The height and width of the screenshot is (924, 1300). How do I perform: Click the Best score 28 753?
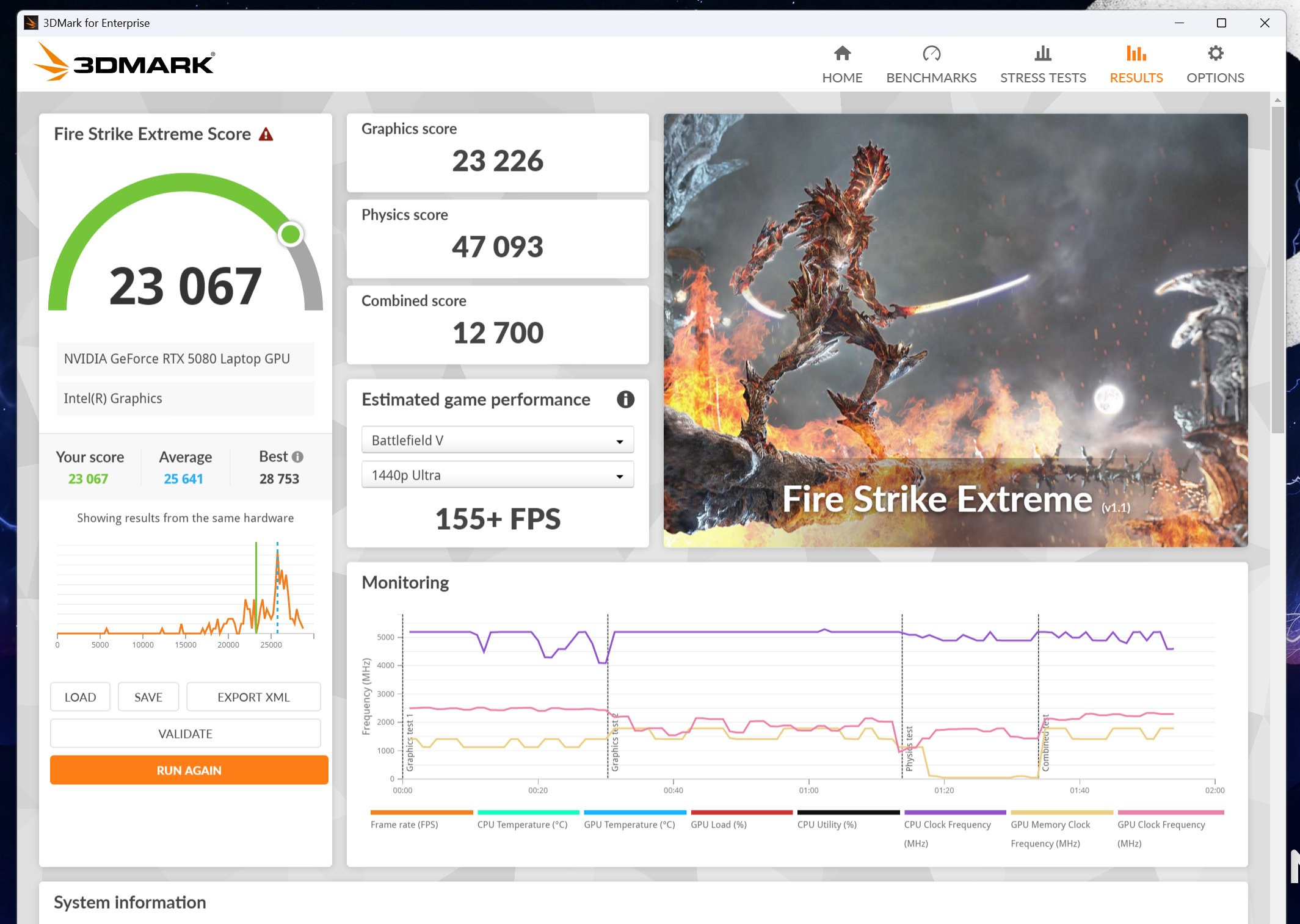point(279,479)
